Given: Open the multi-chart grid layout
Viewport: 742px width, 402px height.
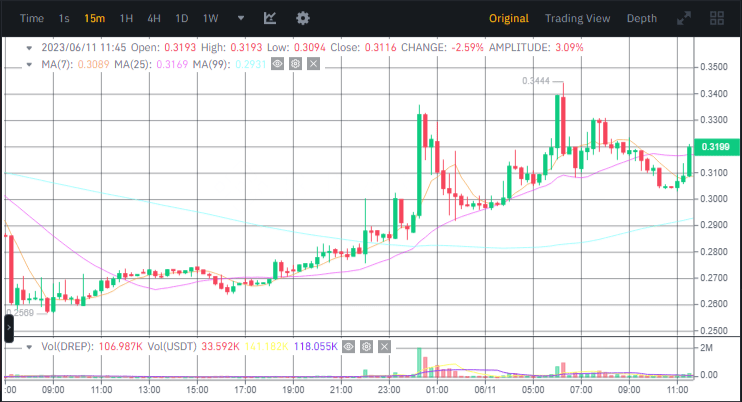Looking at the screenshot, I should coord(717,18).
